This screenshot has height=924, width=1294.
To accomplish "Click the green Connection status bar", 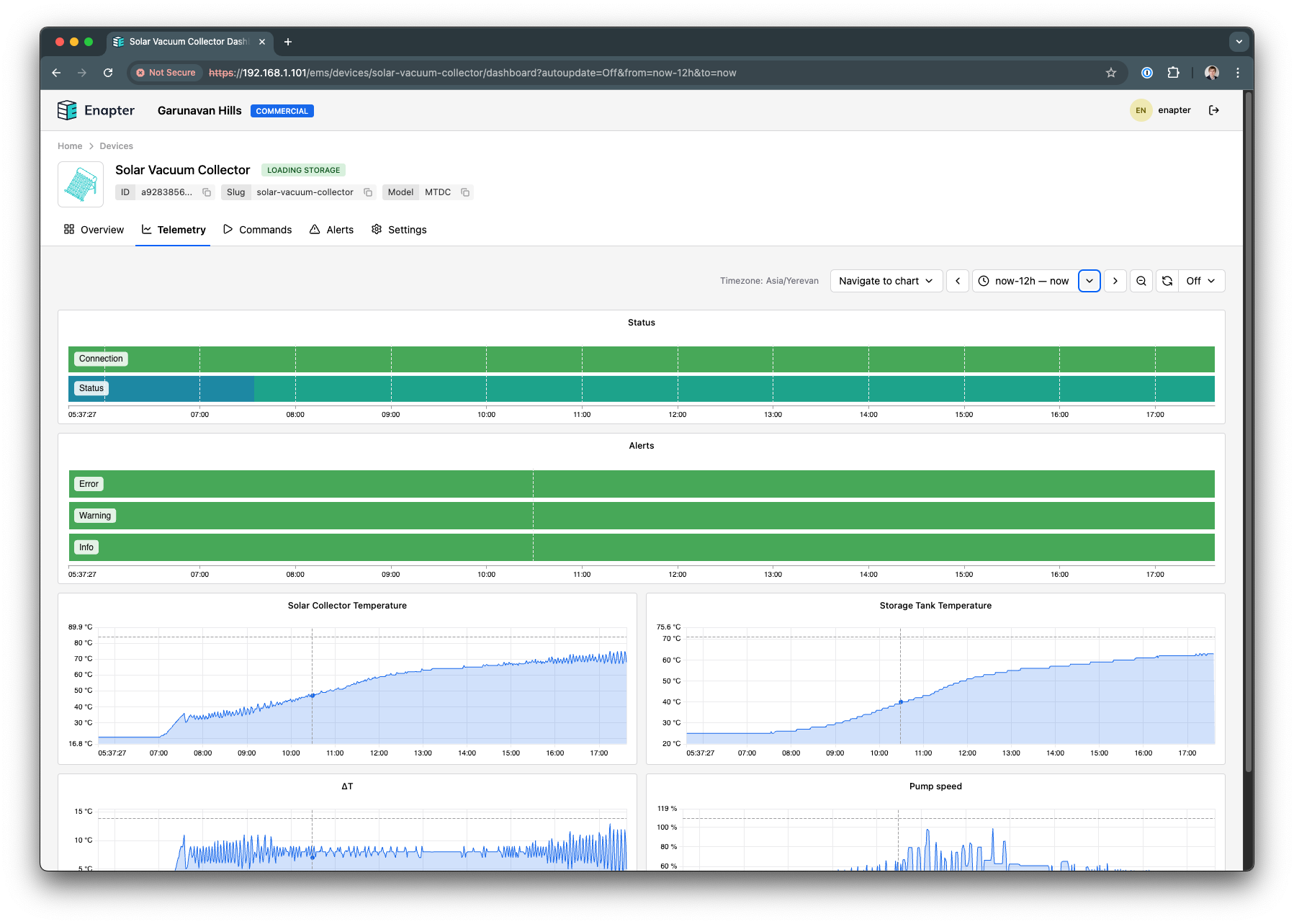I will pyautogui.click(x=642, y=359).
